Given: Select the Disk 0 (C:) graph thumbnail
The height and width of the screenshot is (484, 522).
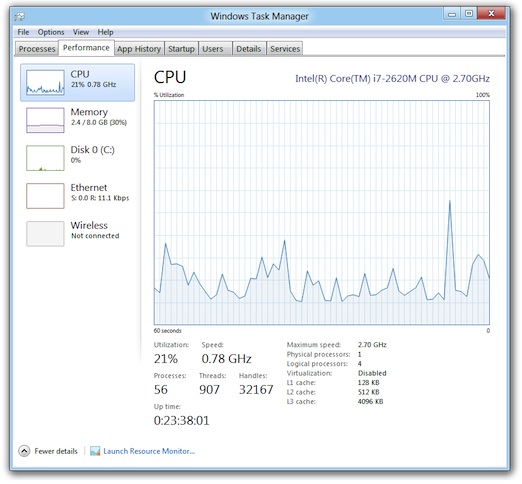Looking at the screenshot, I should click(x=45, y=158).
